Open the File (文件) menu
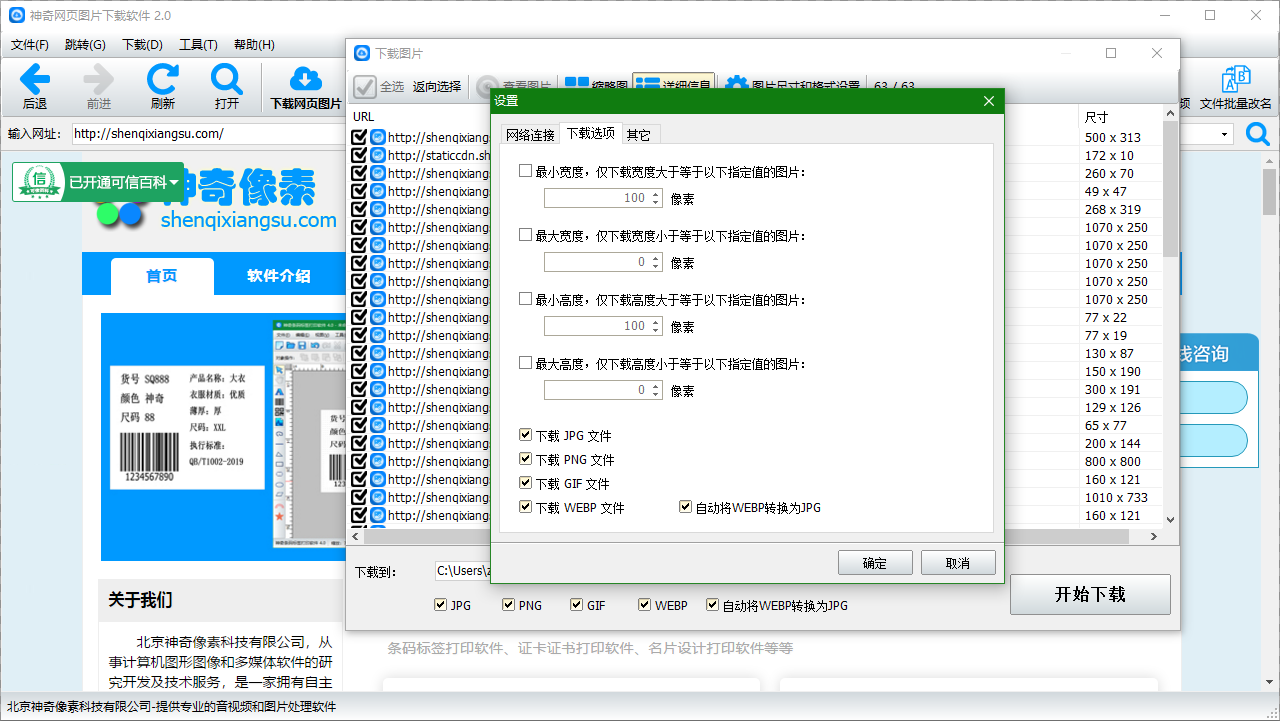Image resolution: width=1280 pixels, height=721 pixels. [30, 44]
